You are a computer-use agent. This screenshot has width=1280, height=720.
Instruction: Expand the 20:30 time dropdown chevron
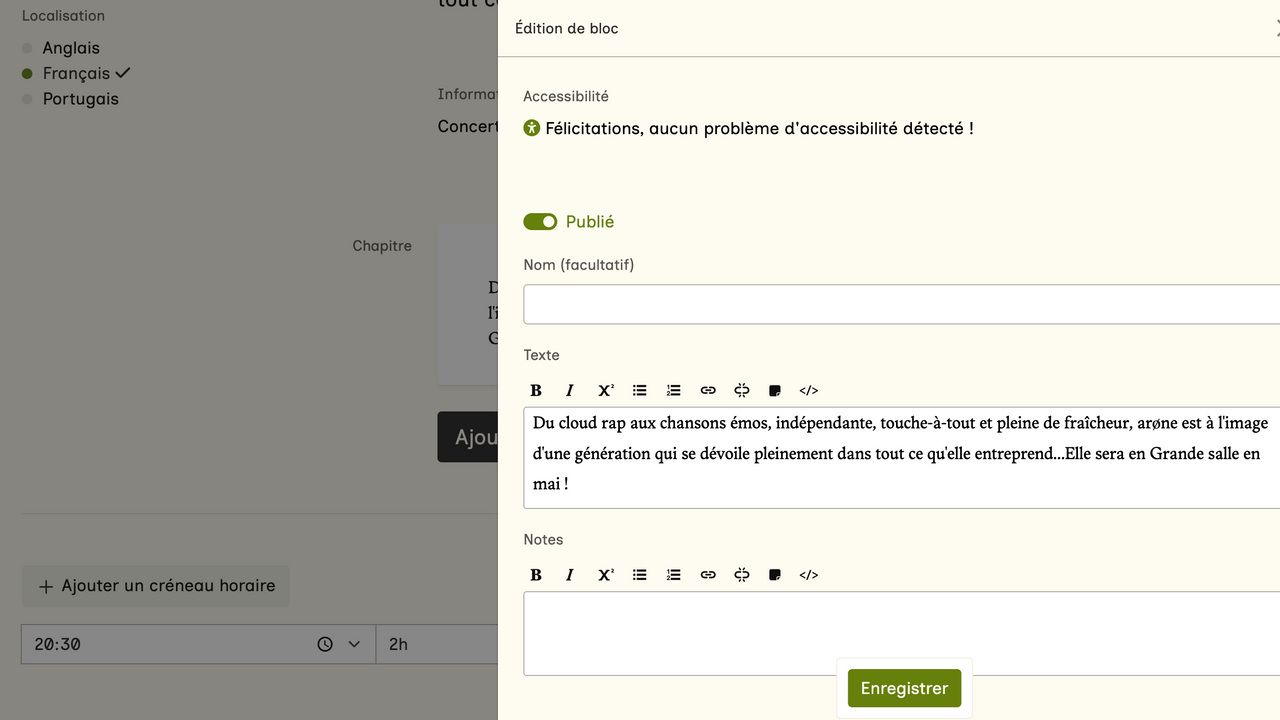tap(354, 645)
